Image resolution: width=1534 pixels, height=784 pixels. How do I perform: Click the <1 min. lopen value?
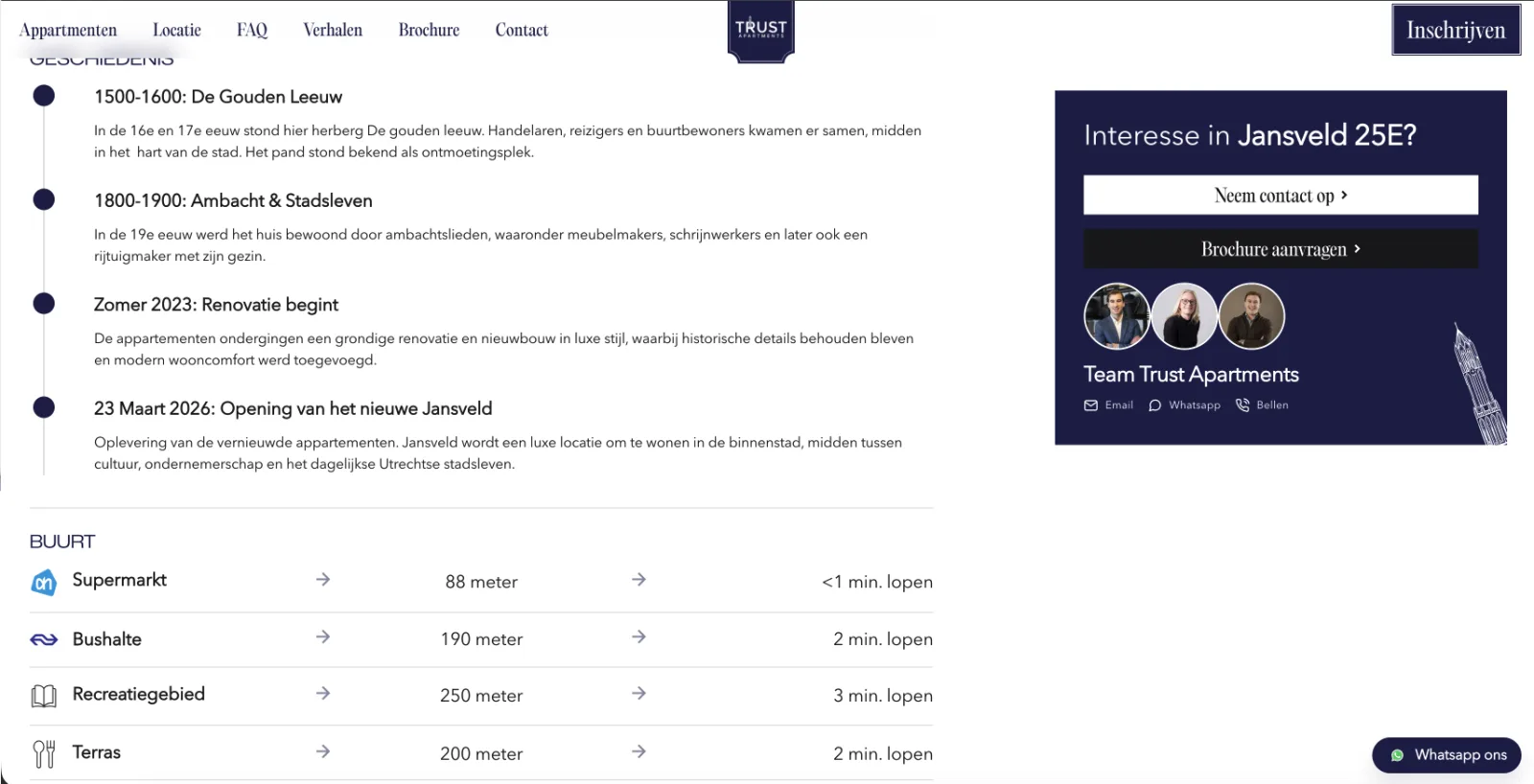[877, 582]
